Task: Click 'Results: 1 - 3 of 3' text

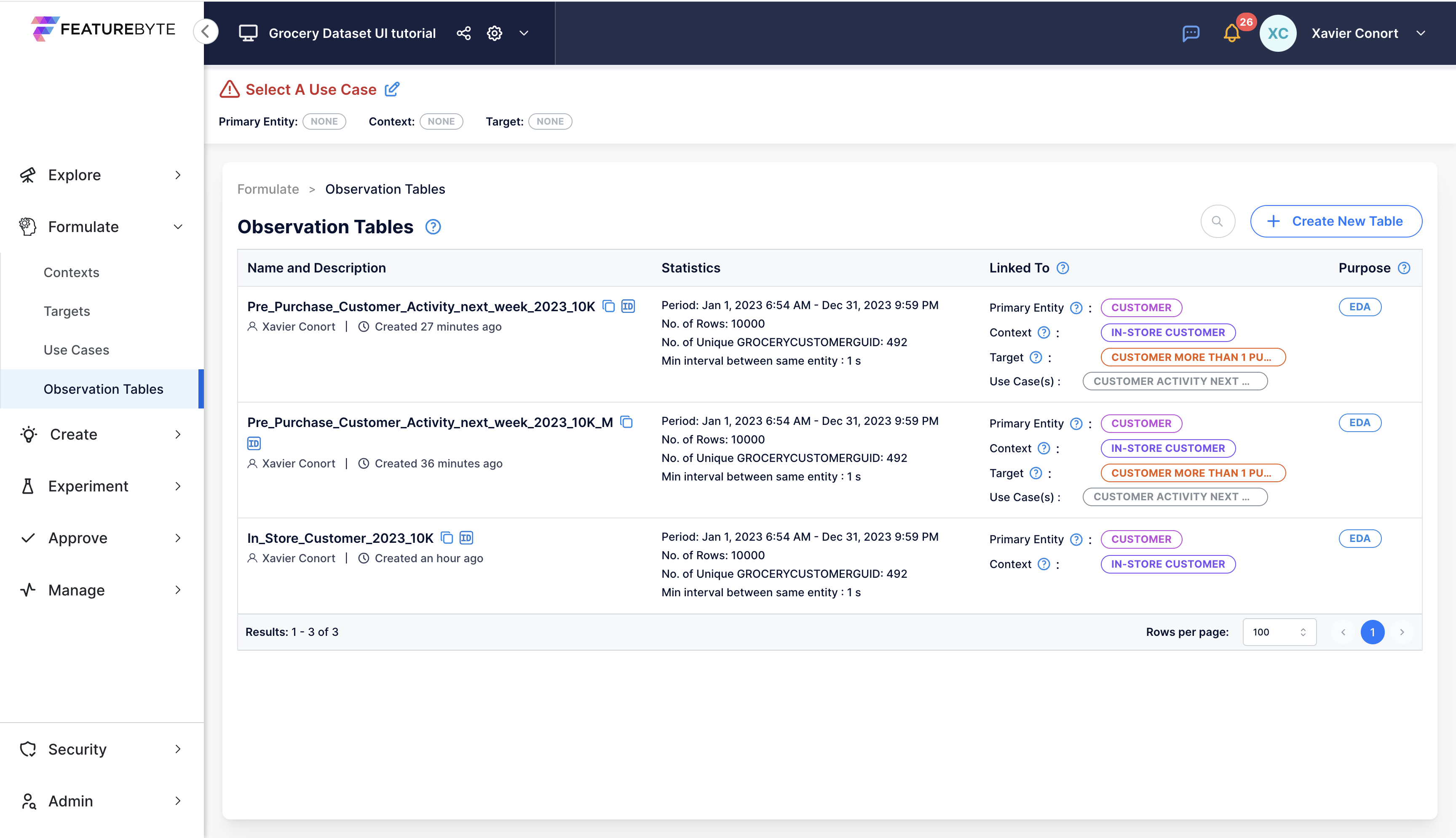Action: 292,632
